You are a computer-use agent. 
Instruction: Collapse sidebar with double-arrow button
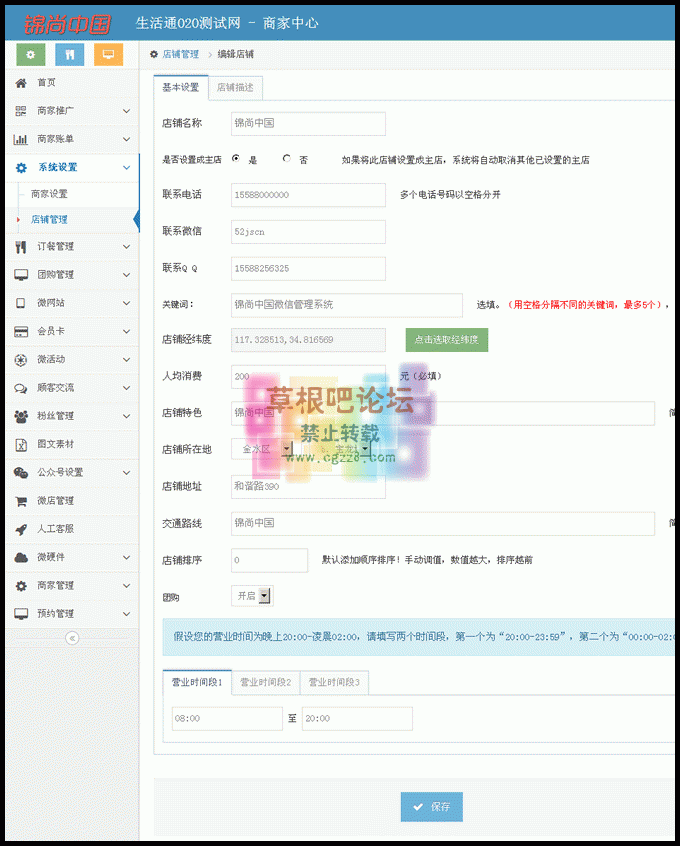click(x=72, y=638)
